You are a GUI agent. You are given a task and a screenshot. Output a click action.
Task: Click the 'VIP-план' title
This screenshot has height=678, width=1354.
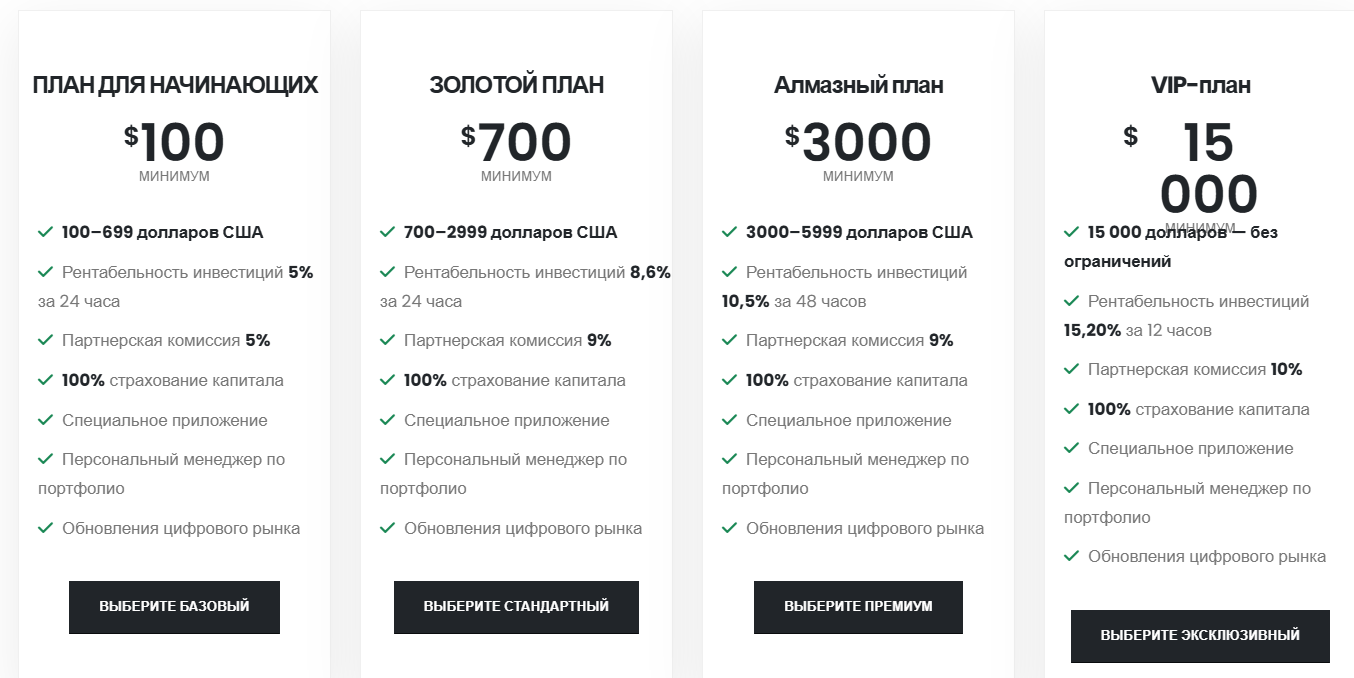[x=1200, y=85]
